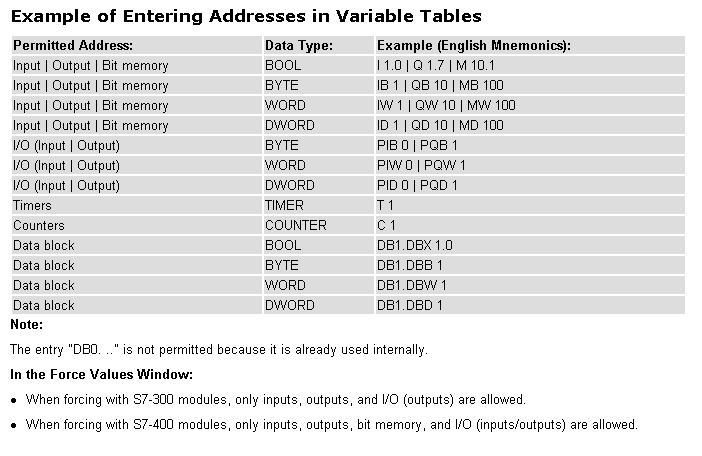Screen dimensions: 702x456
Task: Click the "Timers" address cell
Action: (x=33, y=205)
